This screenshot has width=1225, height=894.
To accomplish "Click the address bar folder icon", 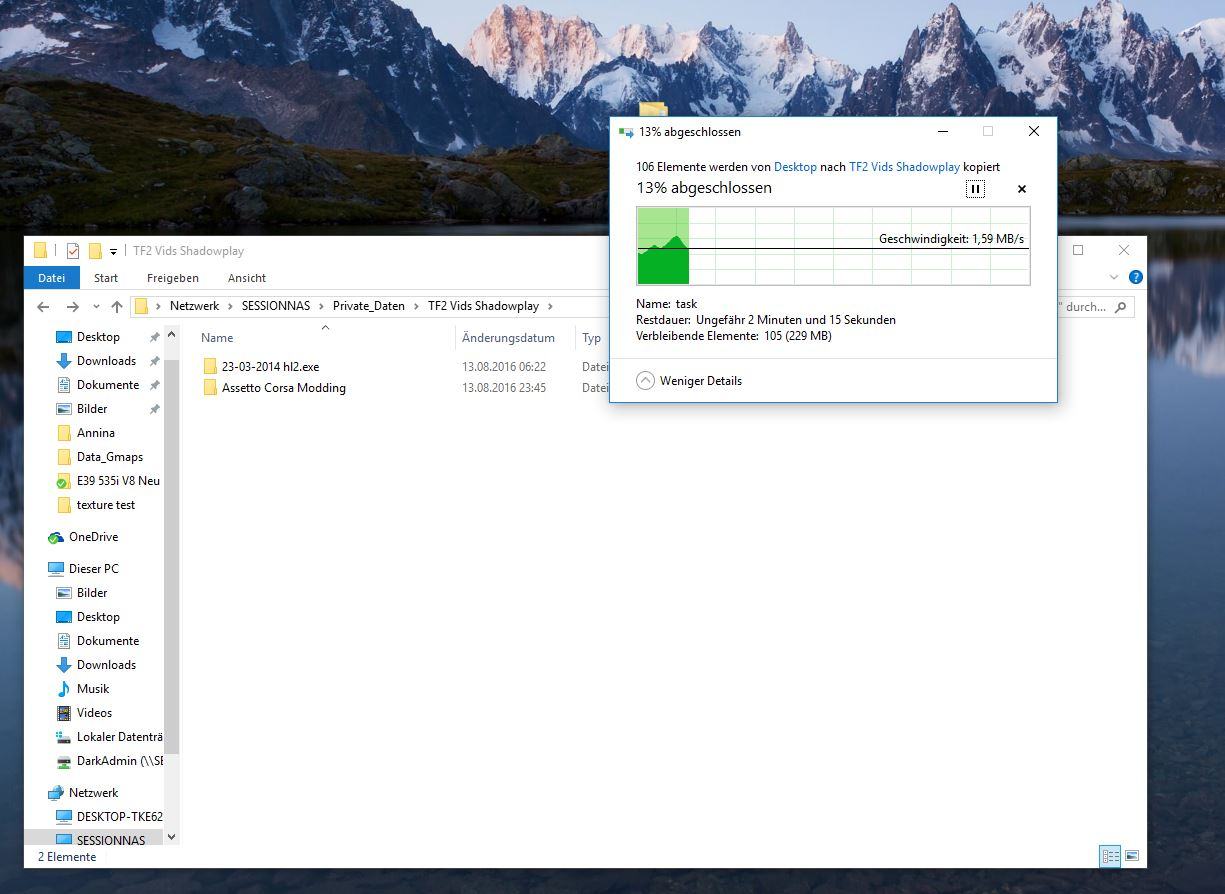I will pyautogui.click(x=142, y=306).
